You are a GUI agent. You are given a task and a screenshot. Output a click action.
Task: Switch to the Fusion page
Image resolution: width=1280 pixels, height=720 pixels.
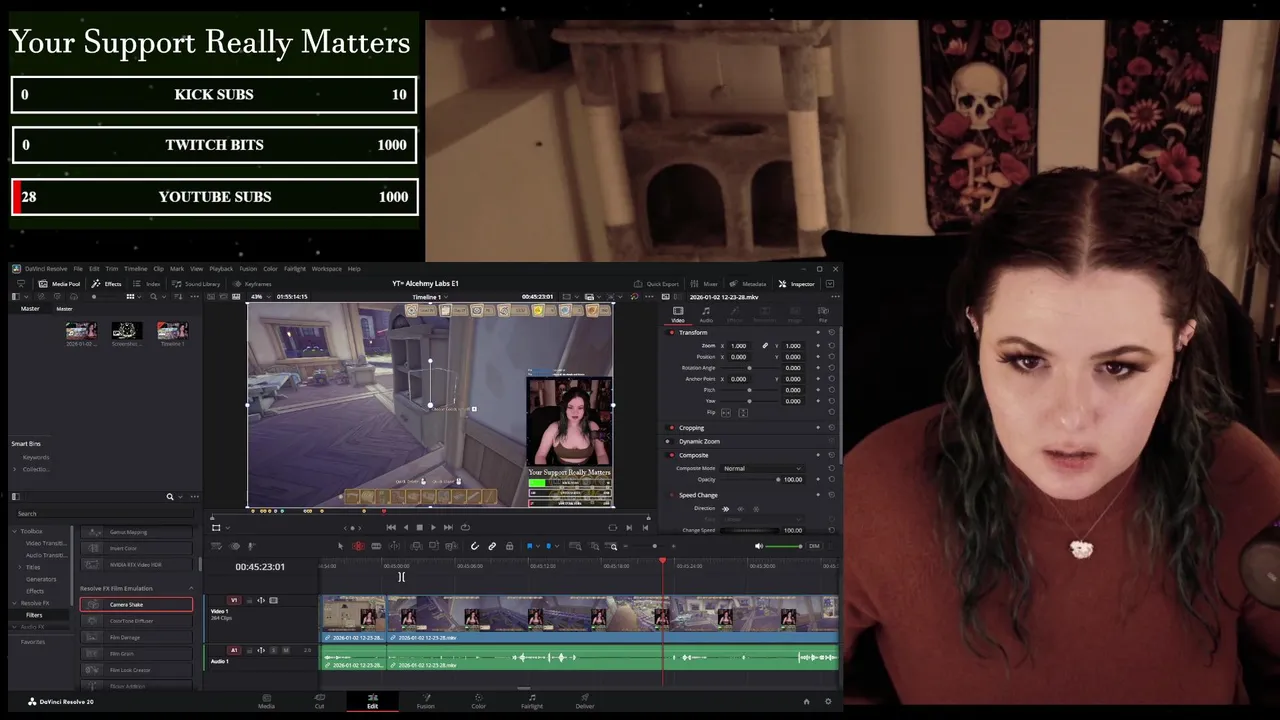(426, 701)
